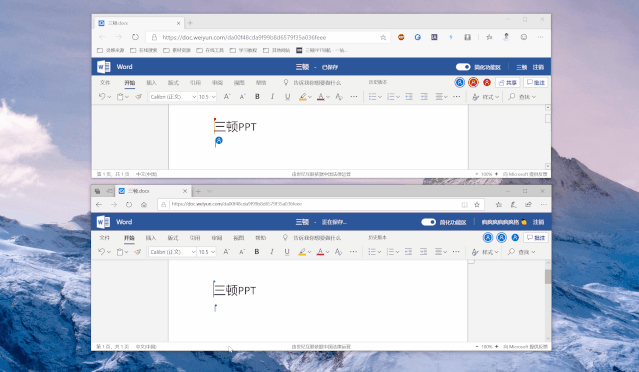Apply the red font color in top window

[x=321, y=97]
